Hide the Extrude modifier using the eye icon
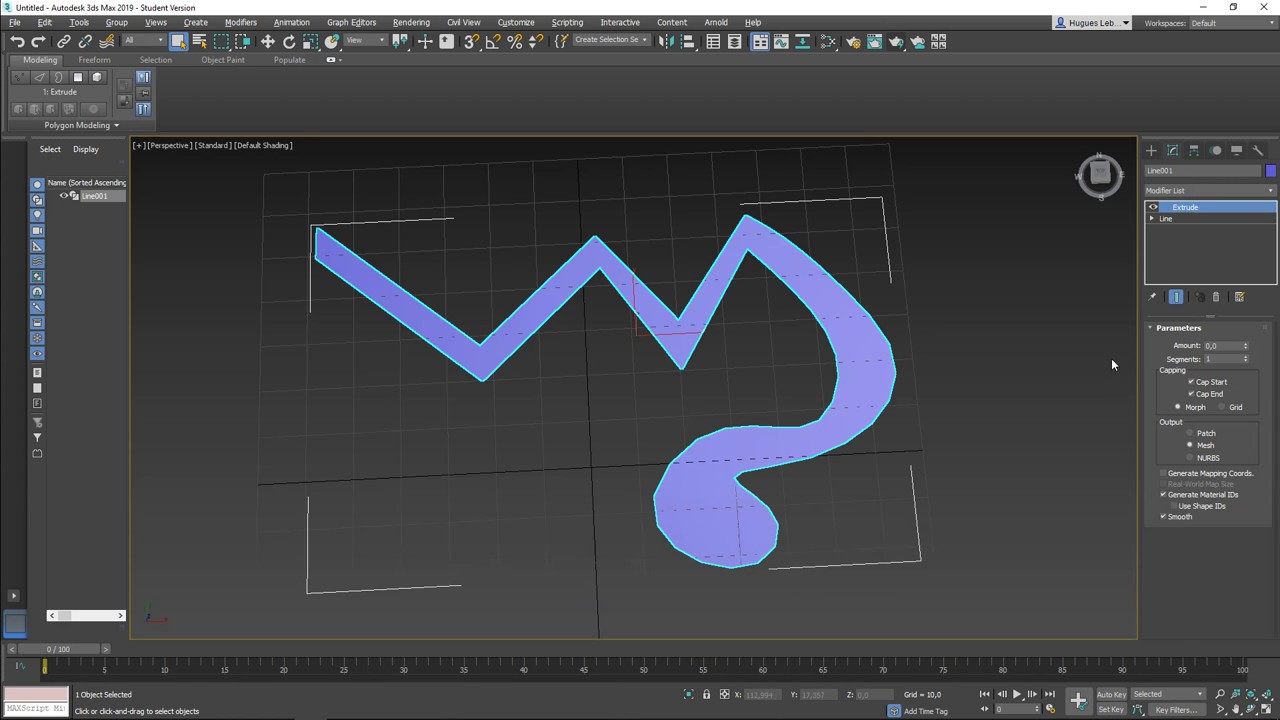 [1153, 207]
